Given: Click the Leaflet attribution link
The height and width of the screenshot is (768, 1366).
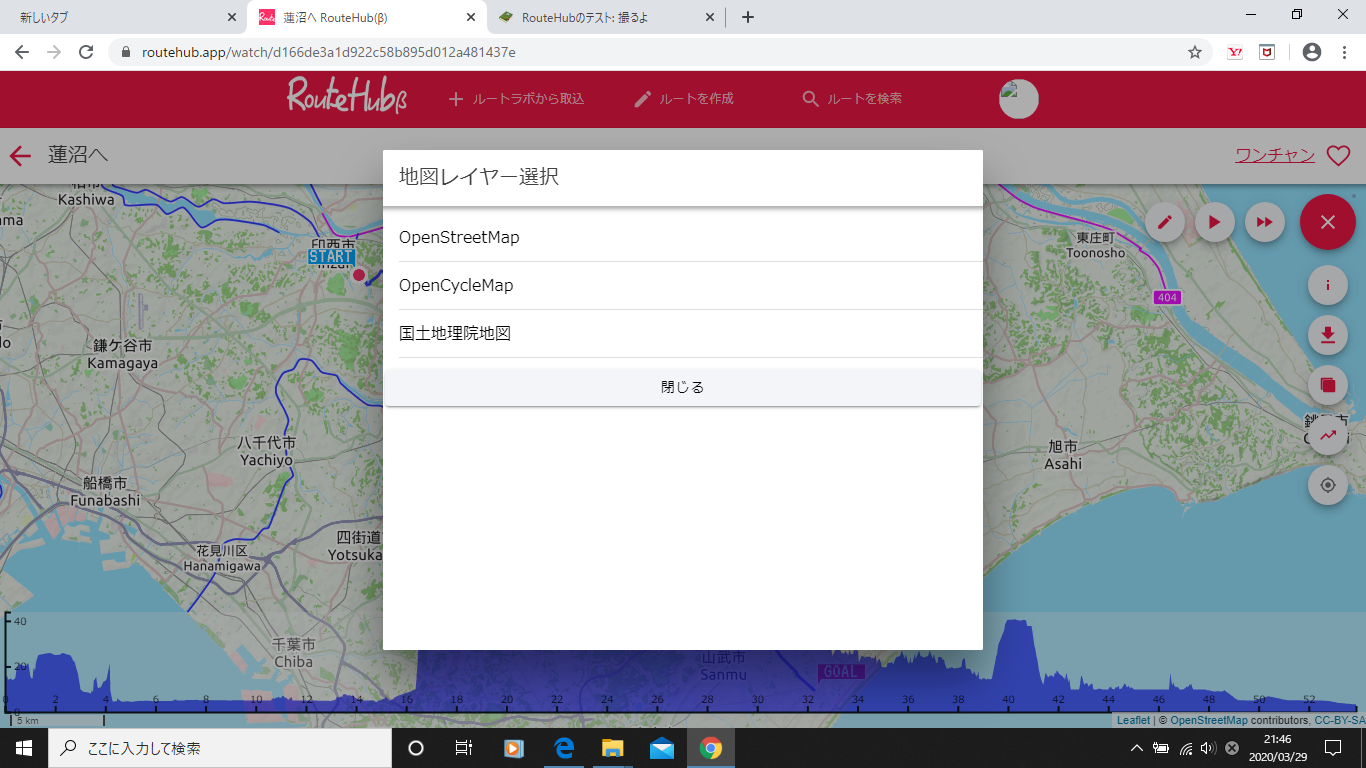Looking at the screenshot, I should click(1133, 720).
